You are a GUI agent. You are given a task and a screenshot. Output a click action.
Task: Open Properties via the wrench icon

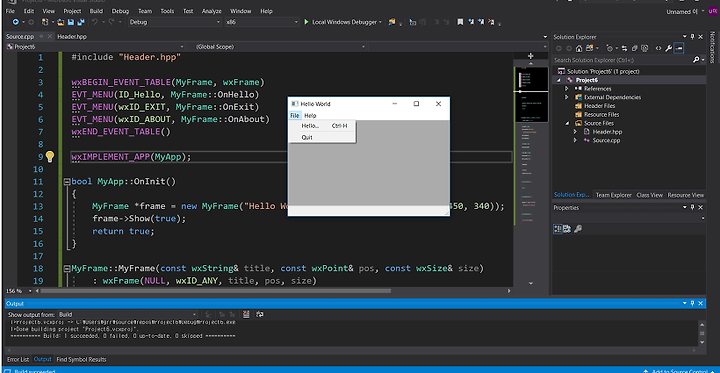pos(669,48)
